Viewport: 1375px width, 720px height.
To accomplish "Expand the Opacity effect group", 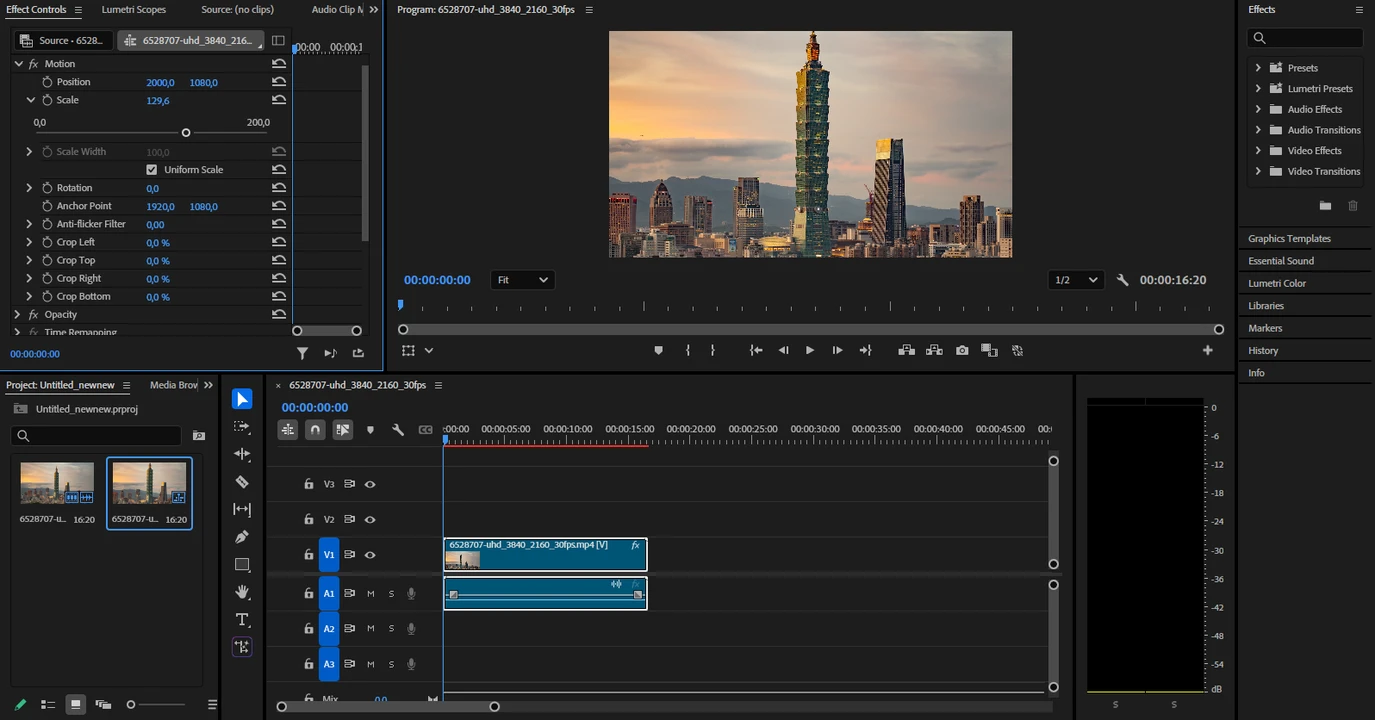I will point(18,314).
